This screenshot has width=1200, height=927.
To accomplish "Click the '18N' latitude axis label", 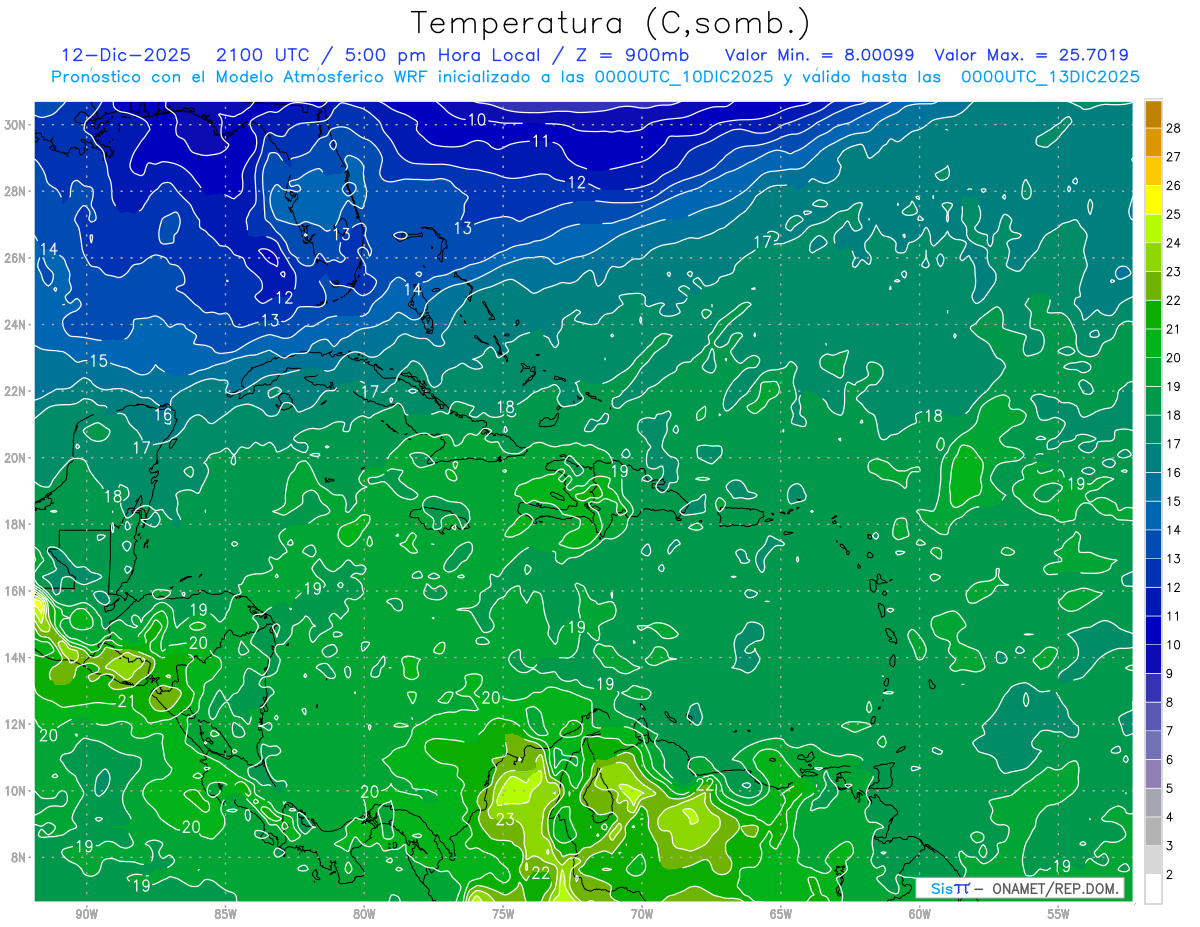I will point(17,524).
